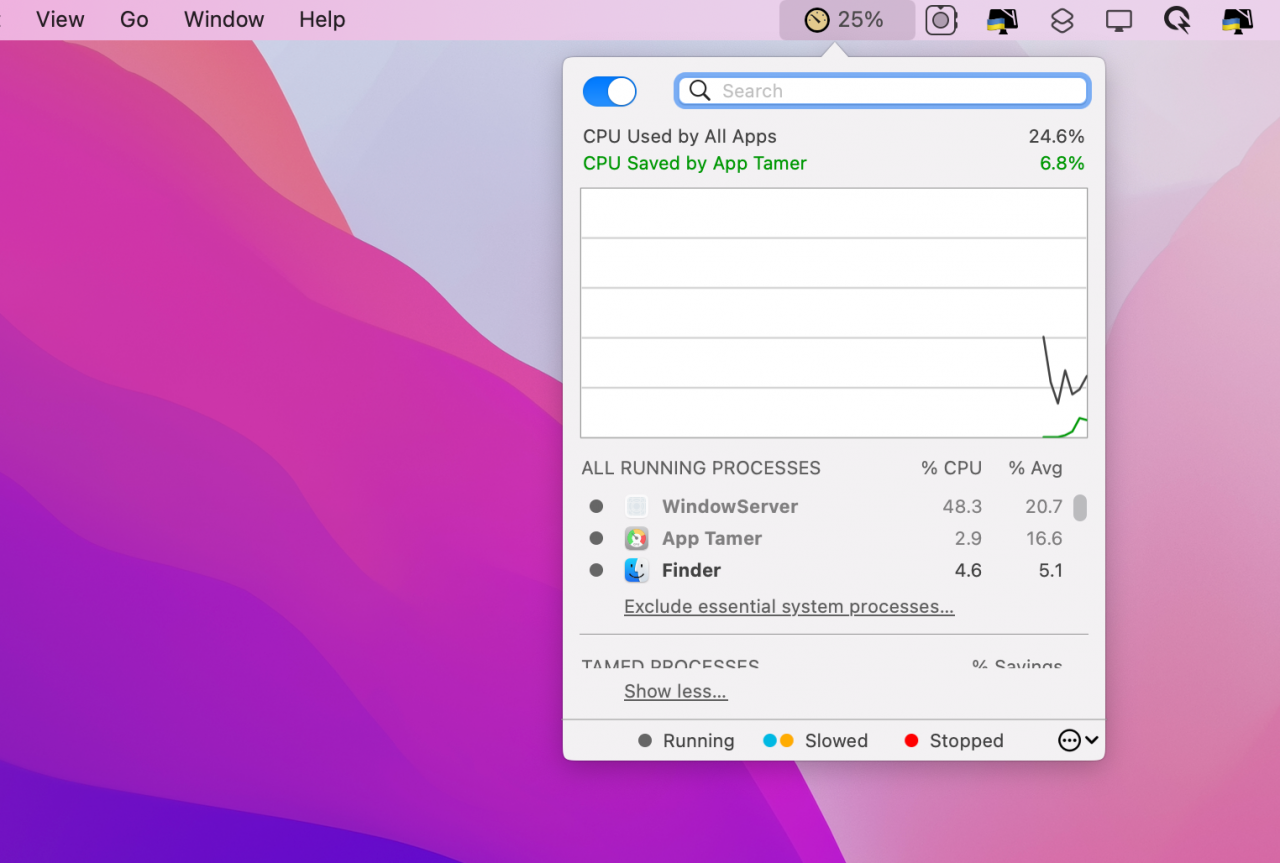This screenshot has height=863, width=1280.
Task: Open the Help menu
Action: (x=322, y=20)
